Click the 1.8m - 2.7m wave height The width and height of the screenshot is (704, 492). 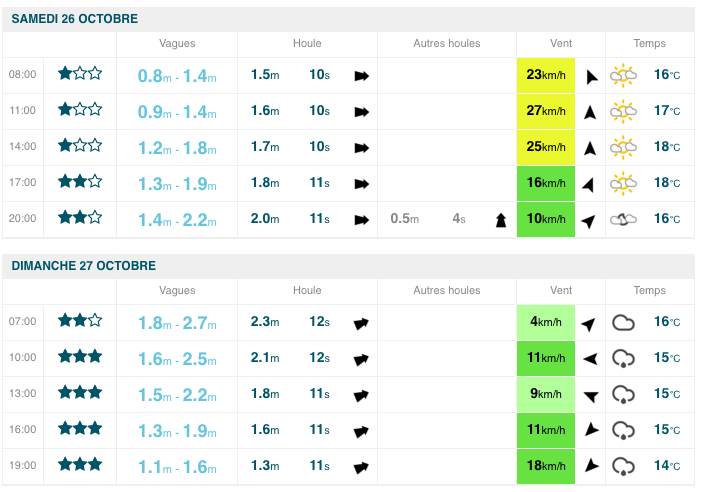coord(177,322)
